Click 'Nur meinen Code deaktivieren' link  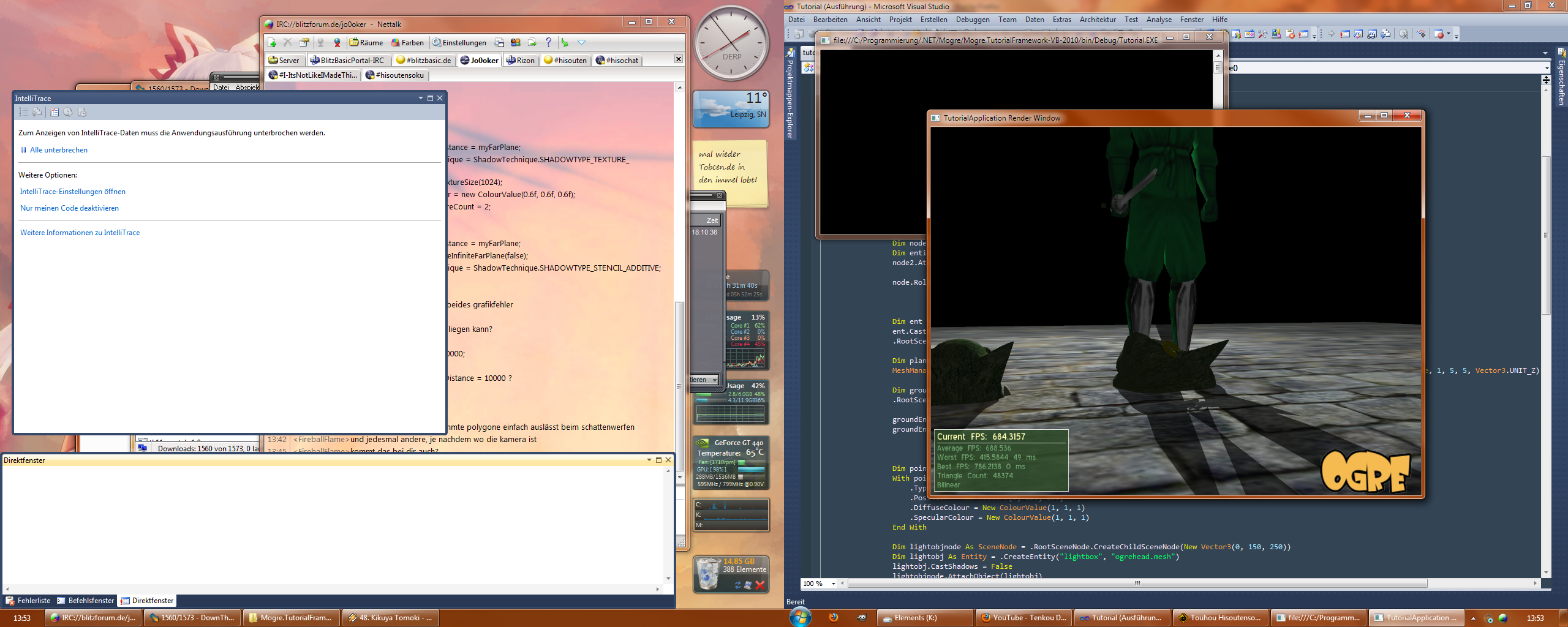69,208
